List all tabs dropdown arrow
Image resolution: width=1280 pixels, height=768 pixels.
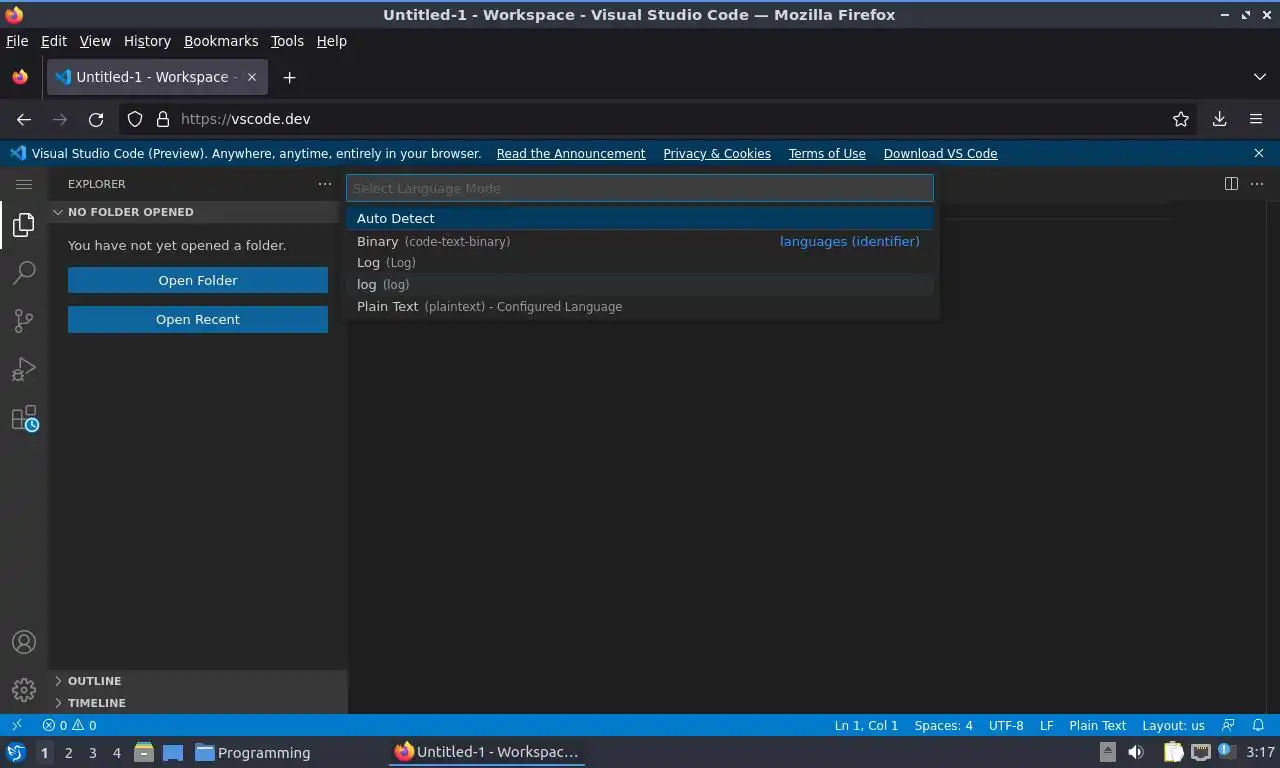coord(1260,77)
